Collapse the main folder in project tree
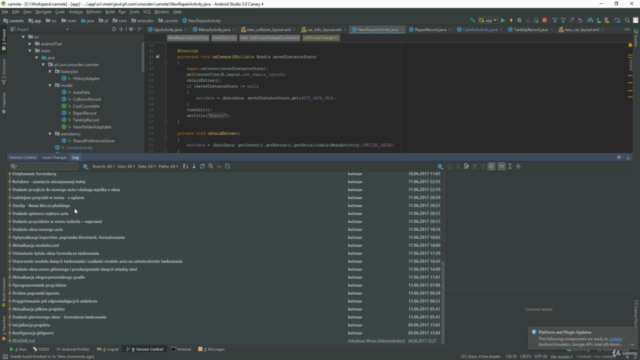 (30, 51)
